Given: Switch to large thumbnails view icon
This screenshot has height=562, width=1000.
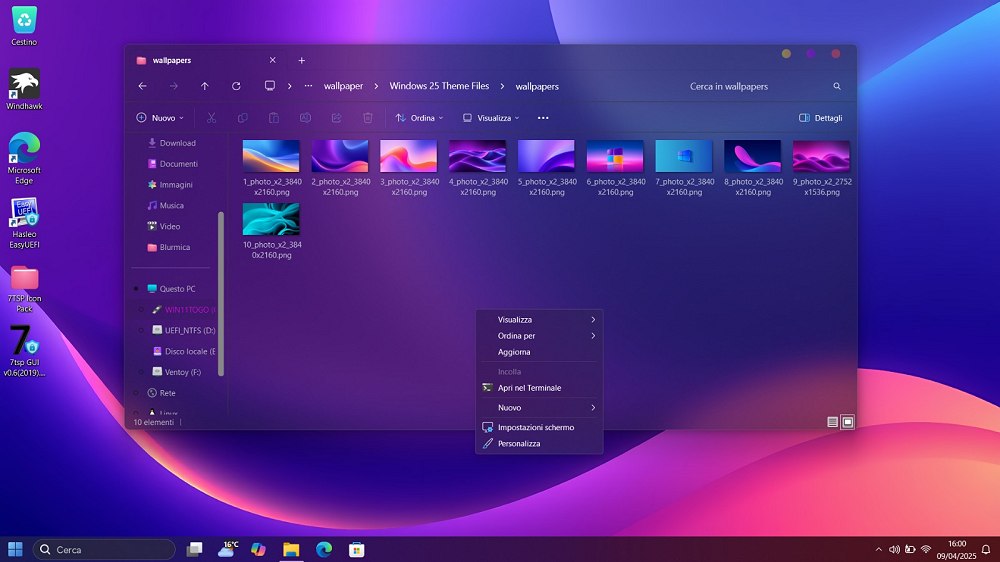Looking at the screenshot, I should point(848,422).
